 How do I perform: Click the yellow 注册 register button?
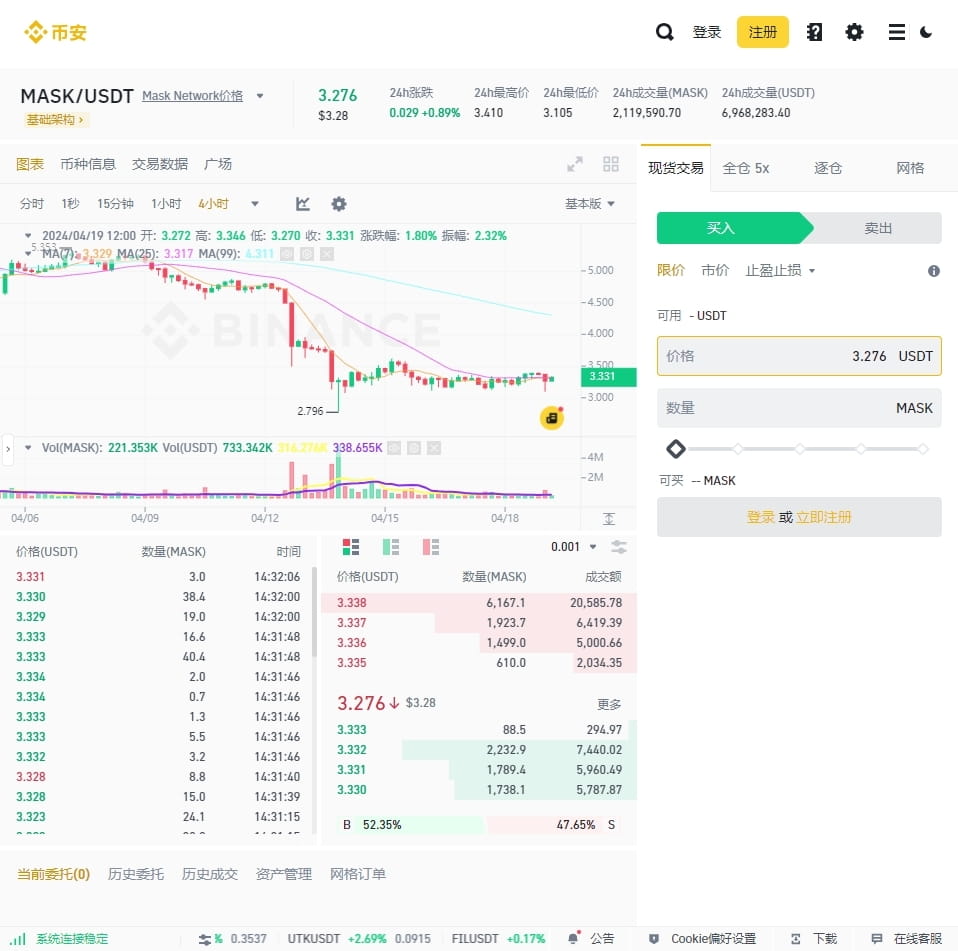click(x=762, y=31)
